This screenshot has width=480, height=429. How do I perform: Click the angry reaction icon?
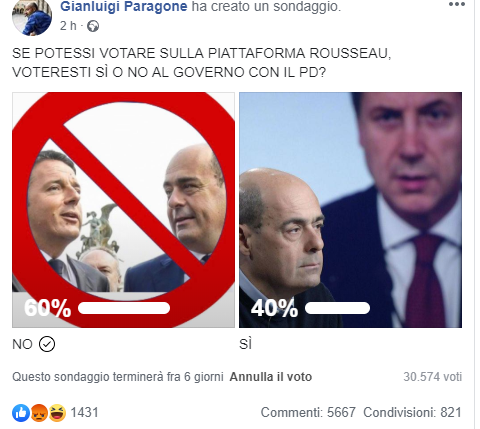(x=39, y=413)
